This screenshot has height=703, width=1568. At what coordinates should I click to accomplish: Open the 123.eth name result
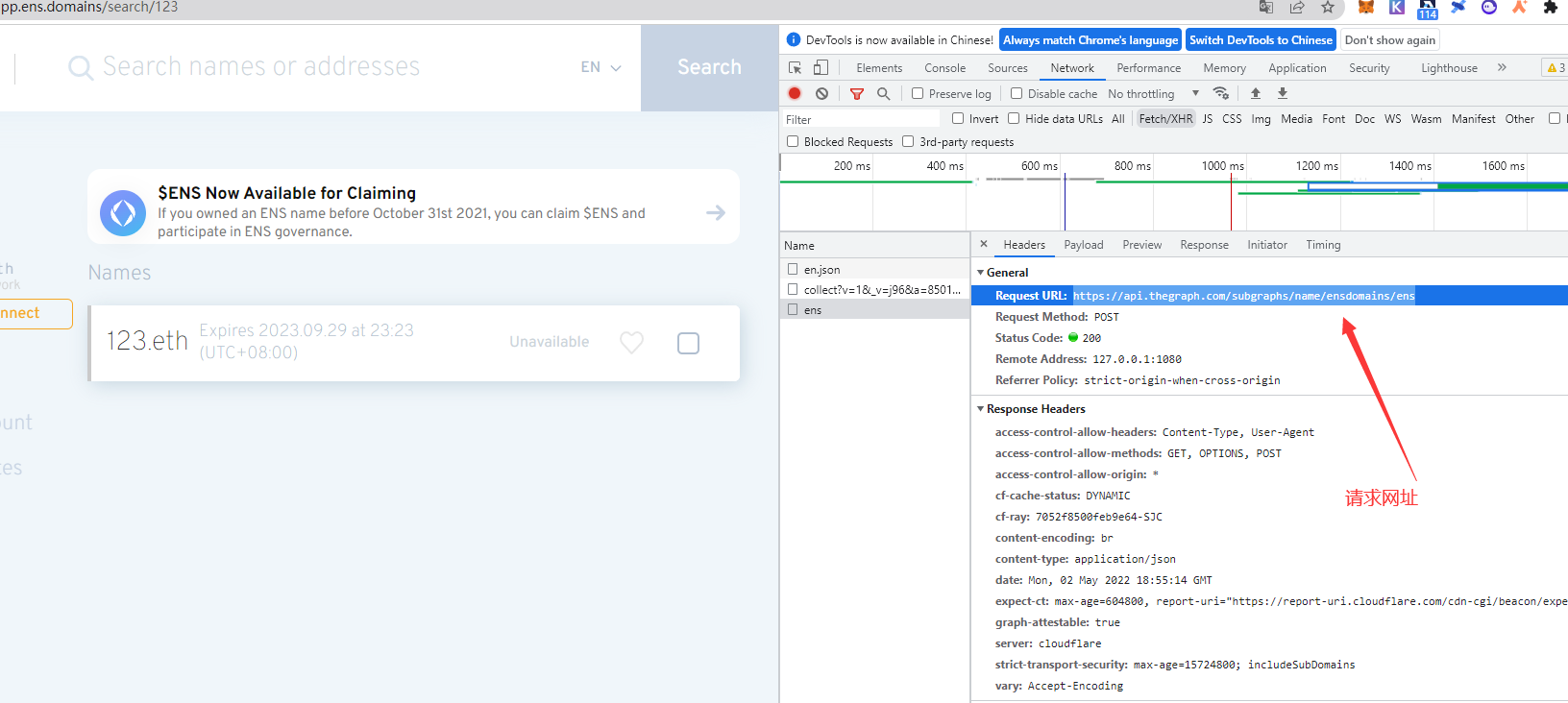pyautogui.click(x=147, y=341)
